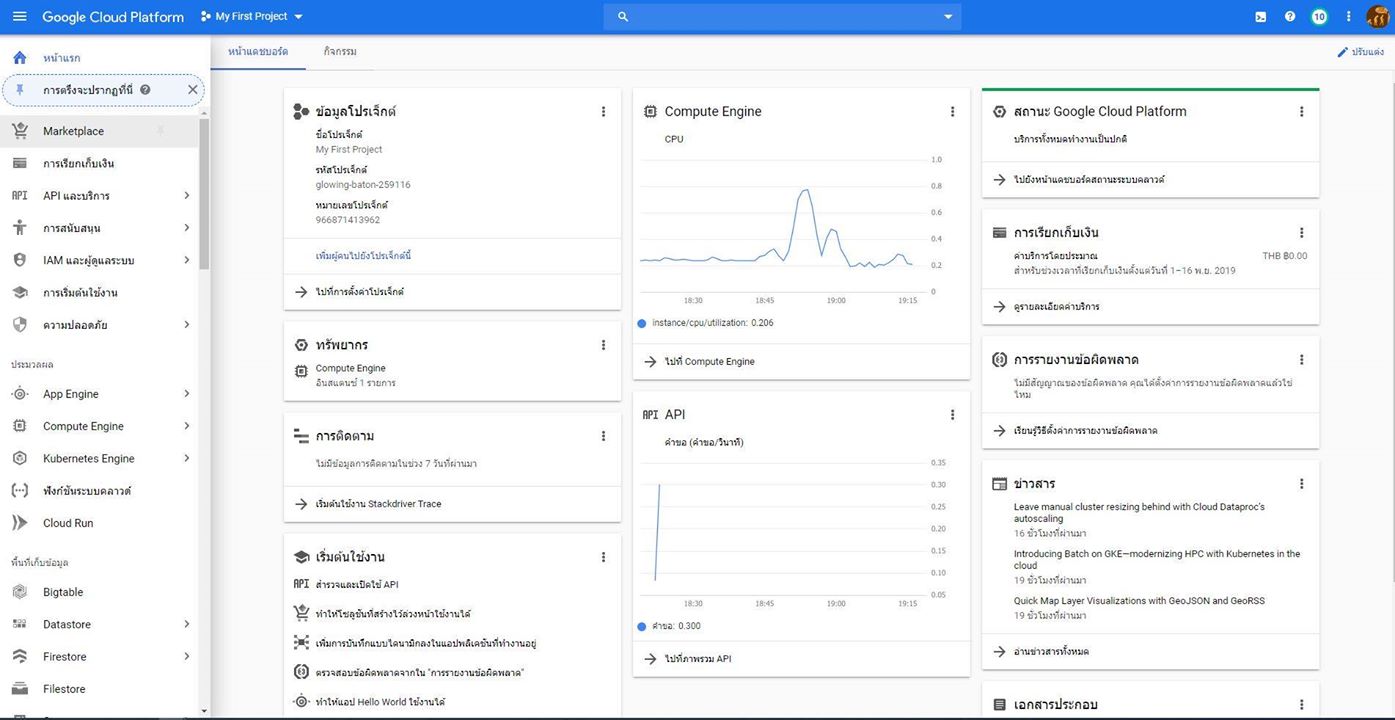This screenshot has height=720, width=1395.
Task: View notifications badge showing 10
Action: [1319, 17]
